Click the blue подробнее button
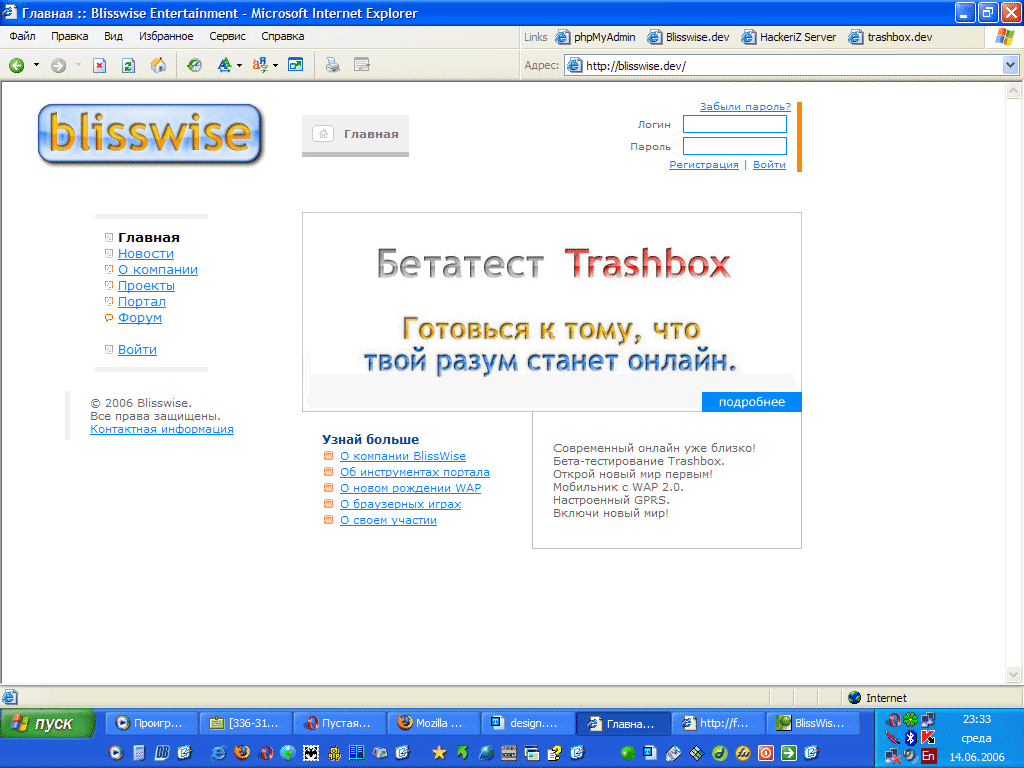The image size is (1024, 768). [752, 402]
